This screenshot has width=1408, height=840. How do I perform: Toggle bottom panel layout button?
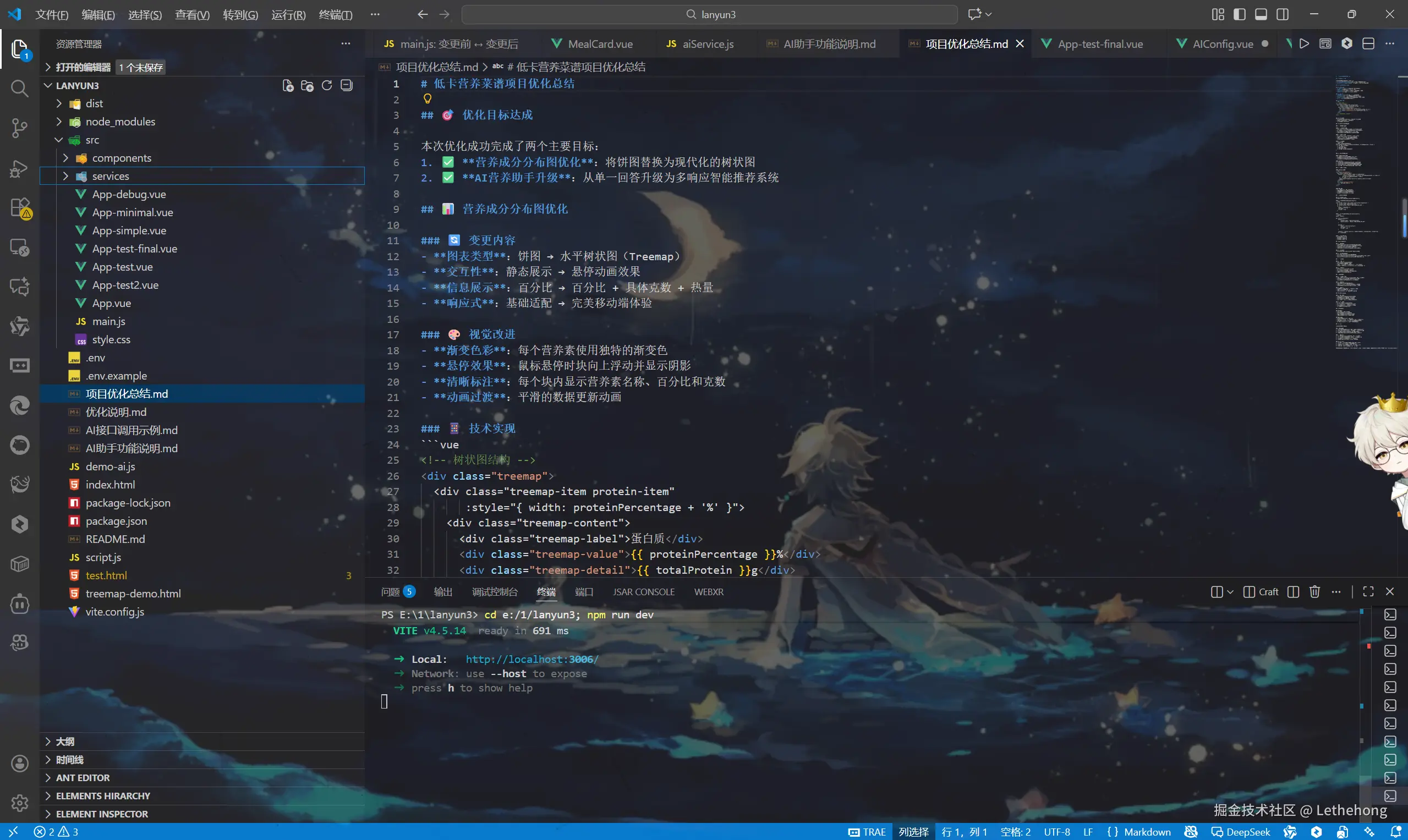[x=1261, y=14]
